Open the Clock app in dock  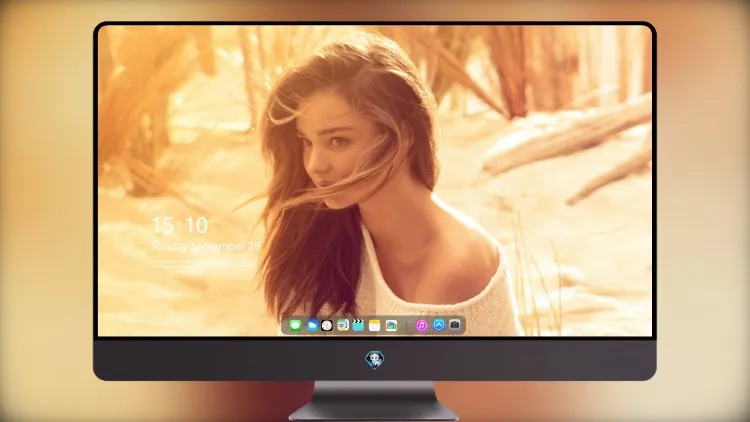tap(327, 325)
